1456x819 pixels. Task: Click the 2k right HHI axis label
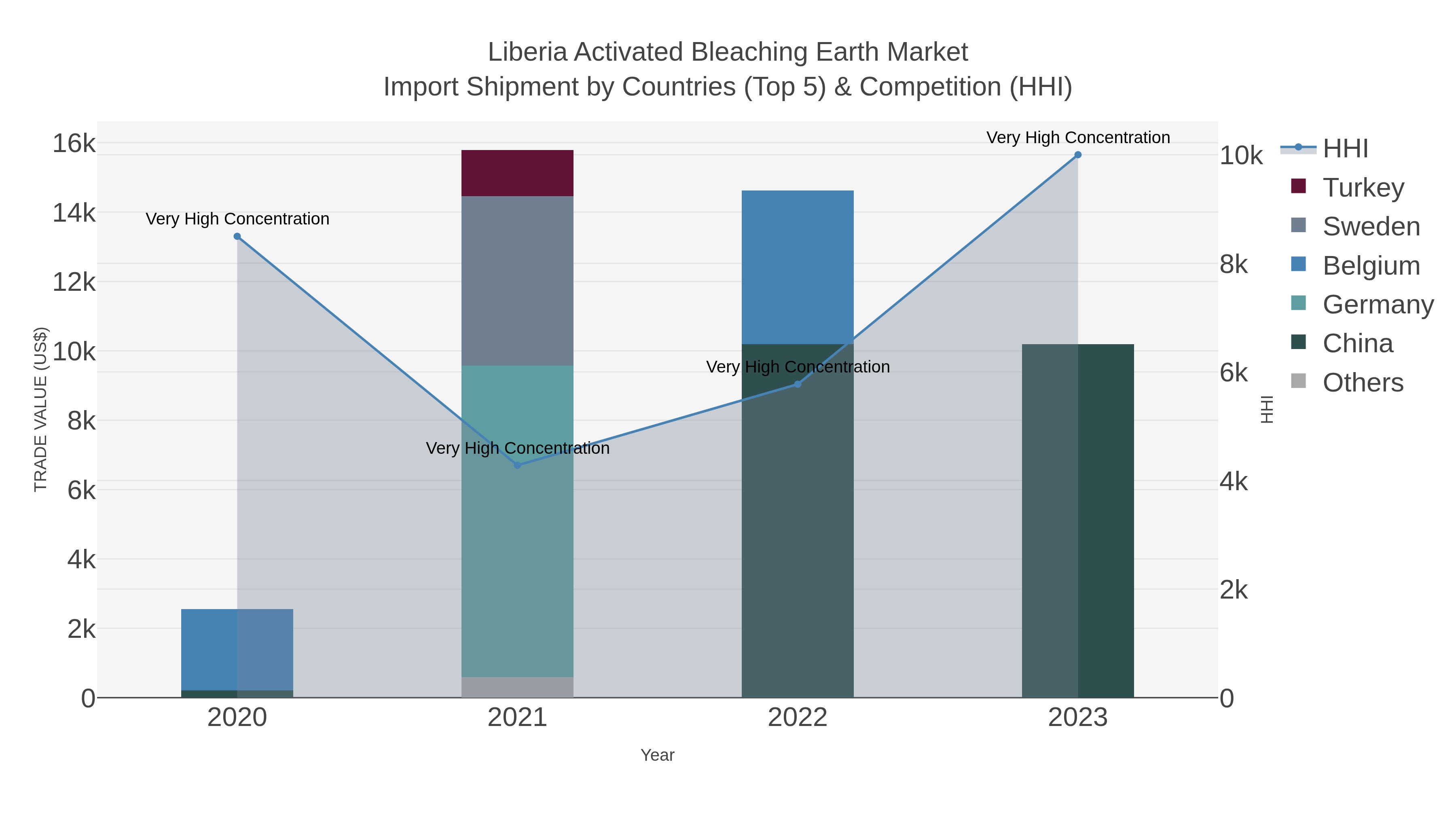pyautogui.click(x=1234, y=590)
